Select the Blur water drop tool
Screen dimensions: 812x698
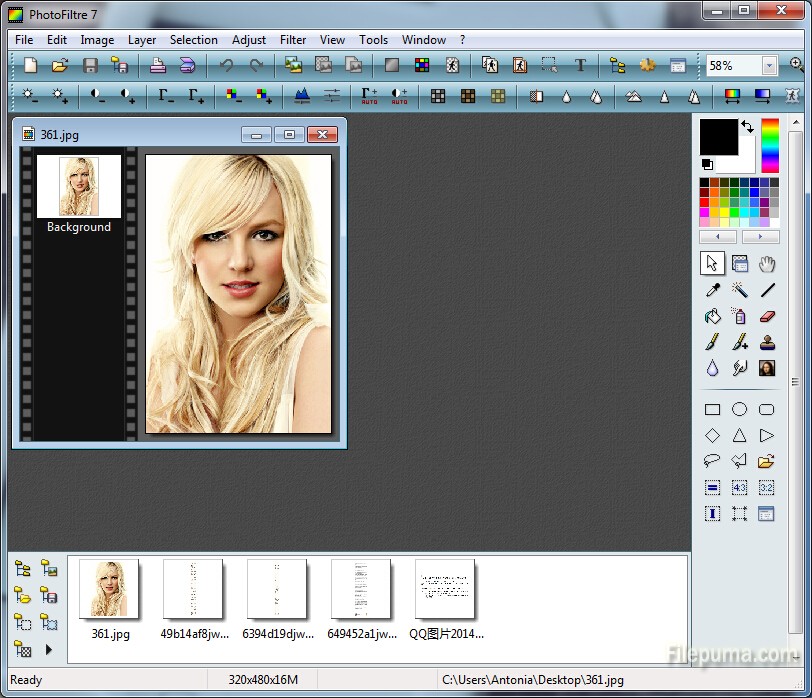point(712,368)
